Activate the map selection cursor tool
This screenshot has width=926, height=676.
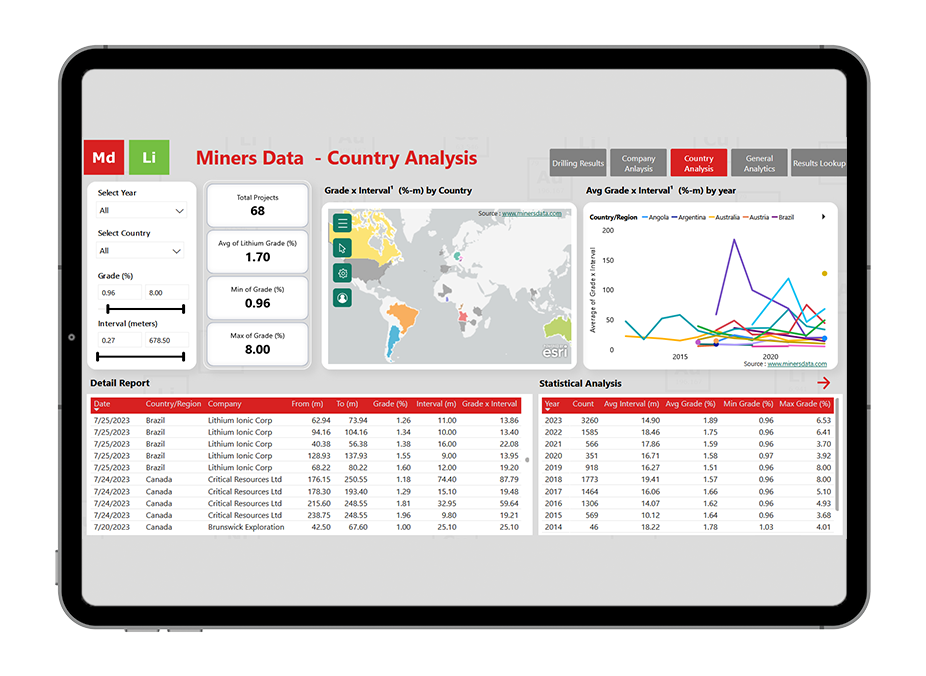pyautogui.click(x=343, y=248)
